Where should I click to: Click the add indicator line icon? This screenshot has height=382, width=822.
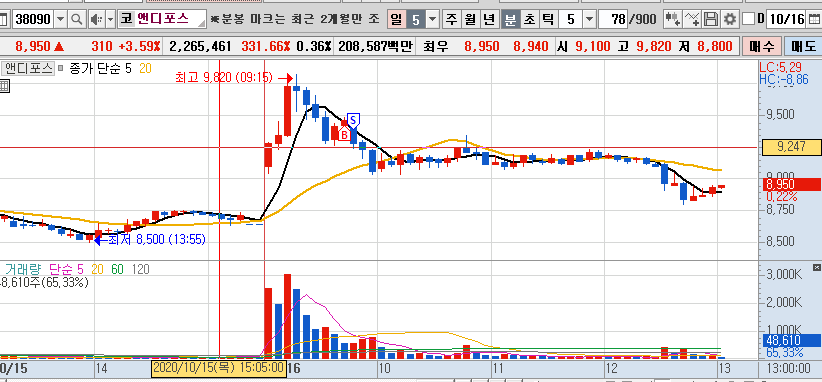click(692, 20)
